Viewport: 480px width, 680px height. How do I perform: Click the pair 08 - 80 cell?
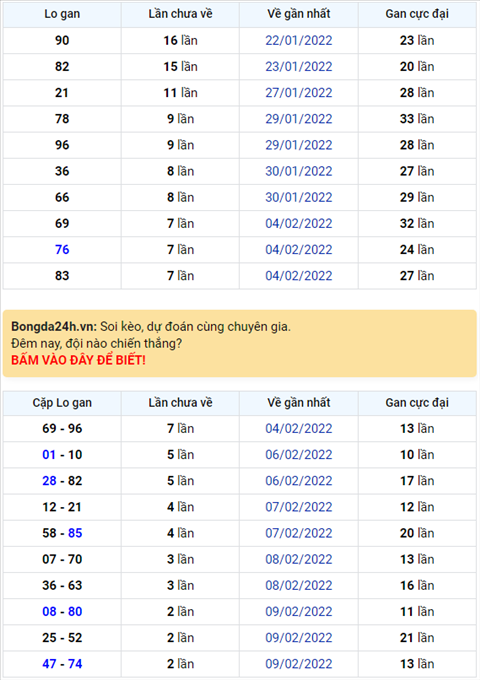coord(62,611)
